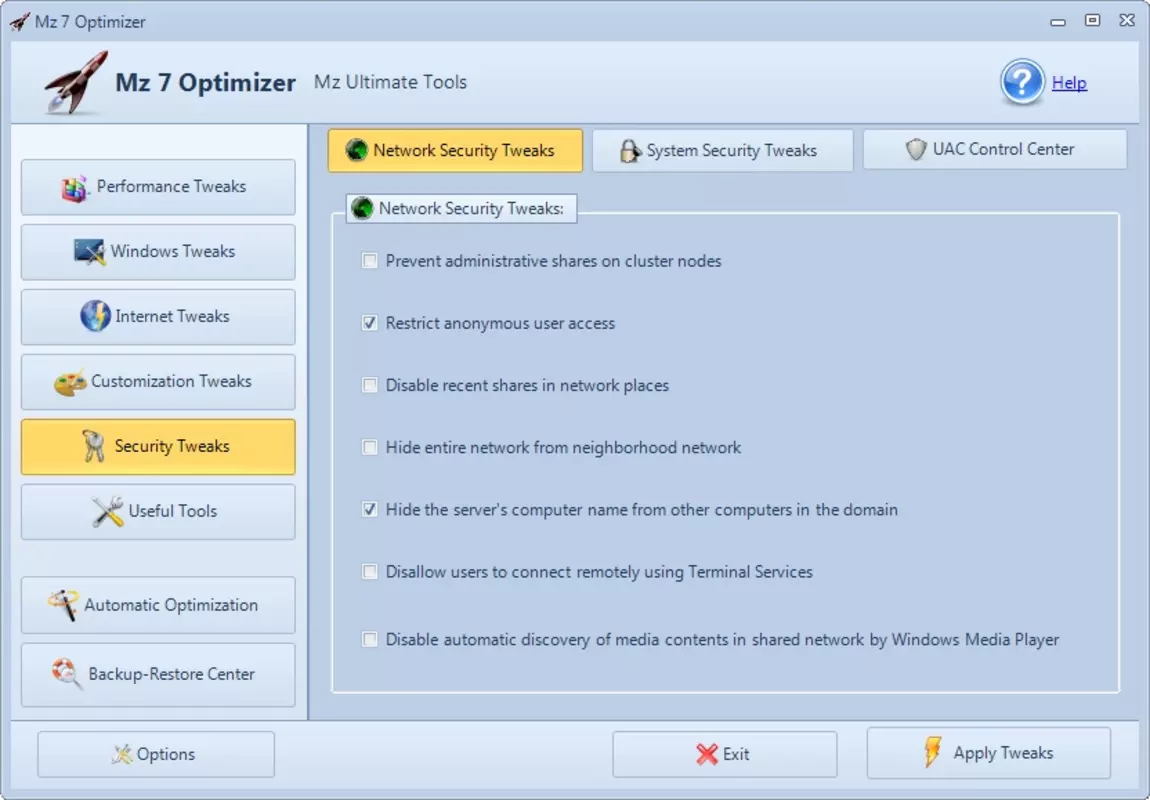
Task: Open the UAC Control Center tab
Action: (995, 150)
